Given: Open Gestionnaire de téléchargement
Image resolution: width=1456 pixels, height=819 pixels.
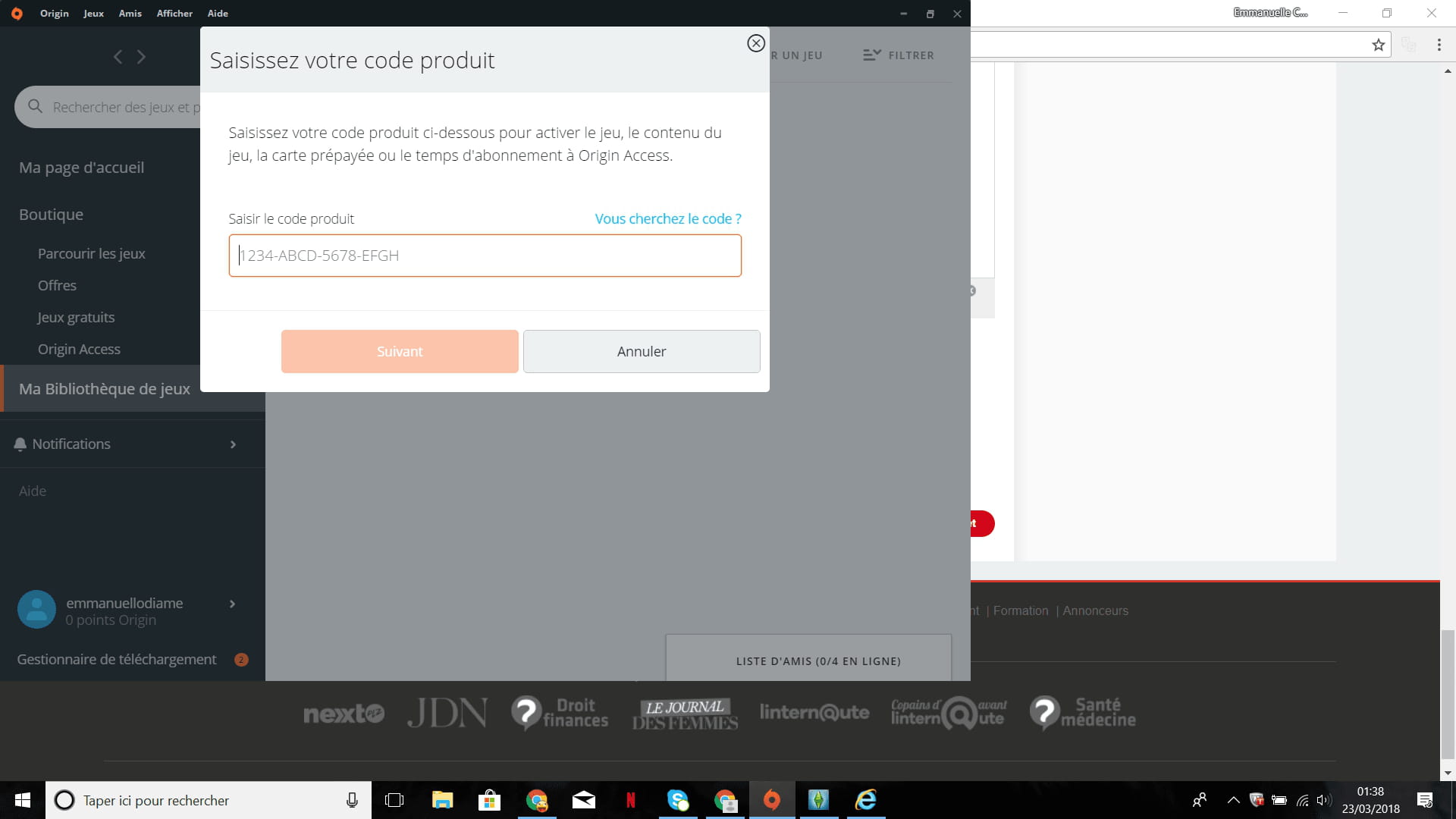Looking at the screenshot, I should click(117, 660).
